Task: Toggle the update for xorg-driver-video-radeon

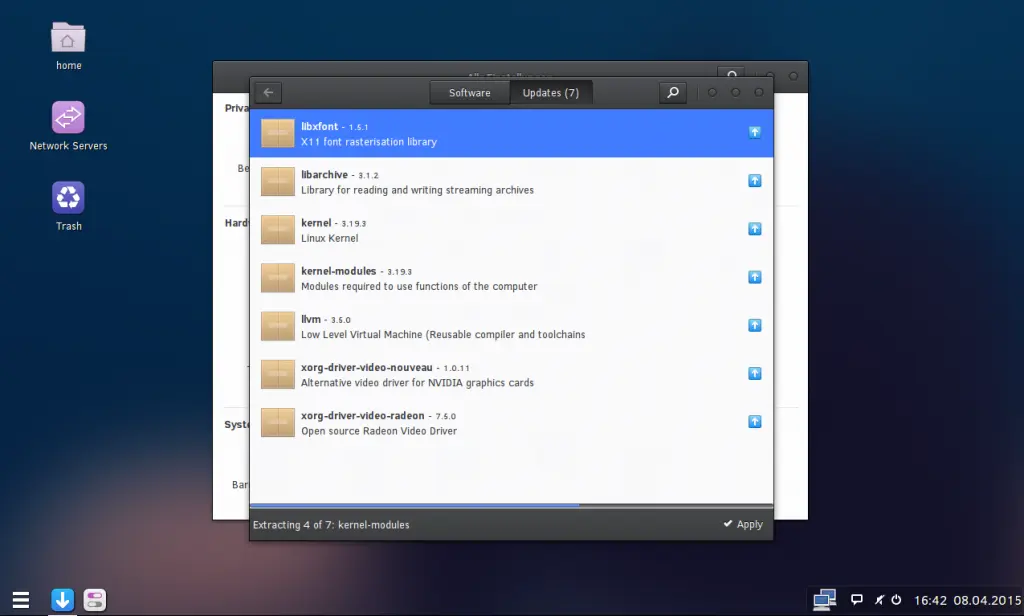Action: (x=755, y=421)
